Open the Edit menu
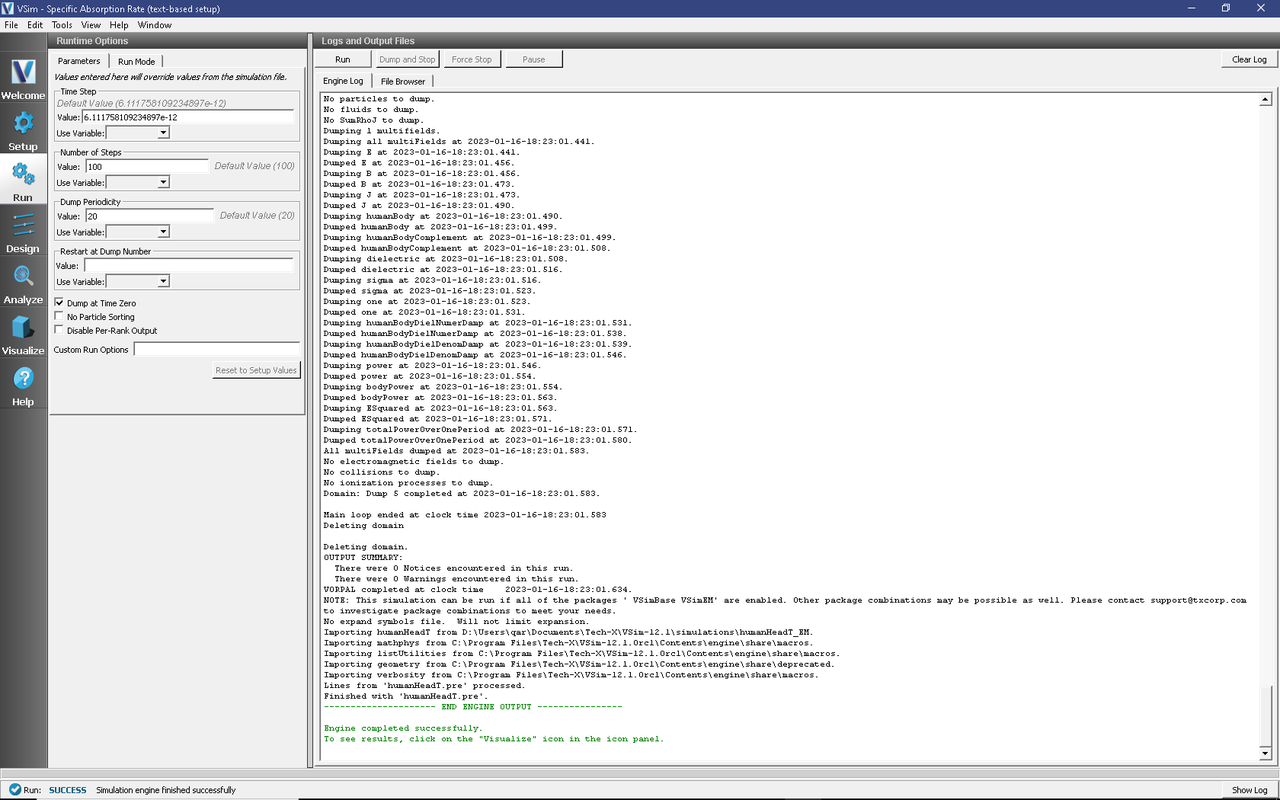This screenshot has width=1280, height=800. [35, 25]
